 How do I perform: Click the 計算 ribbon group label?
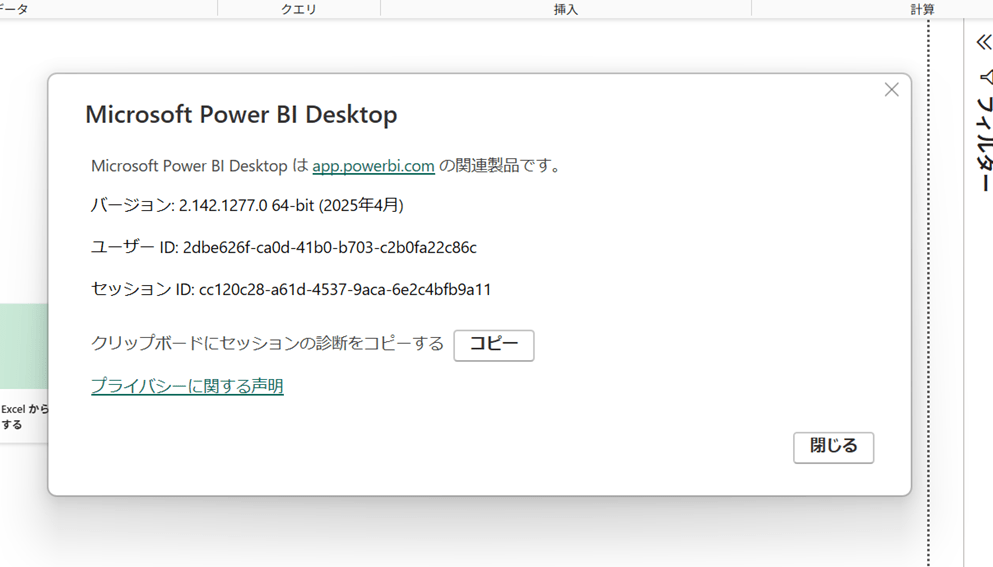tap(922, 9)
